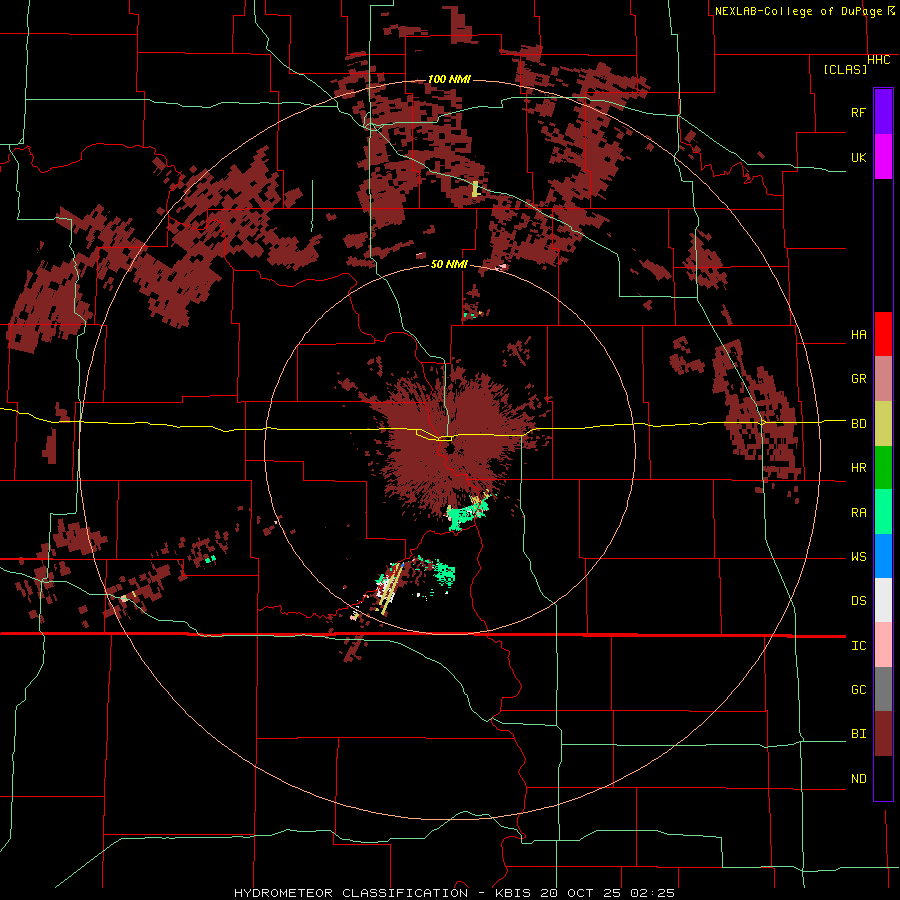Click the 100 NMI range ring label
This screenshot has height=900, width=900.
[x=449, y=79]
